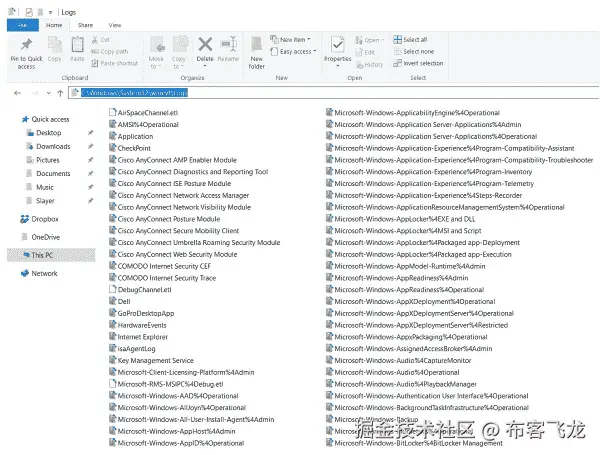Switch to the View tab
Screen dimensions: 600x455
coord(115,25)
